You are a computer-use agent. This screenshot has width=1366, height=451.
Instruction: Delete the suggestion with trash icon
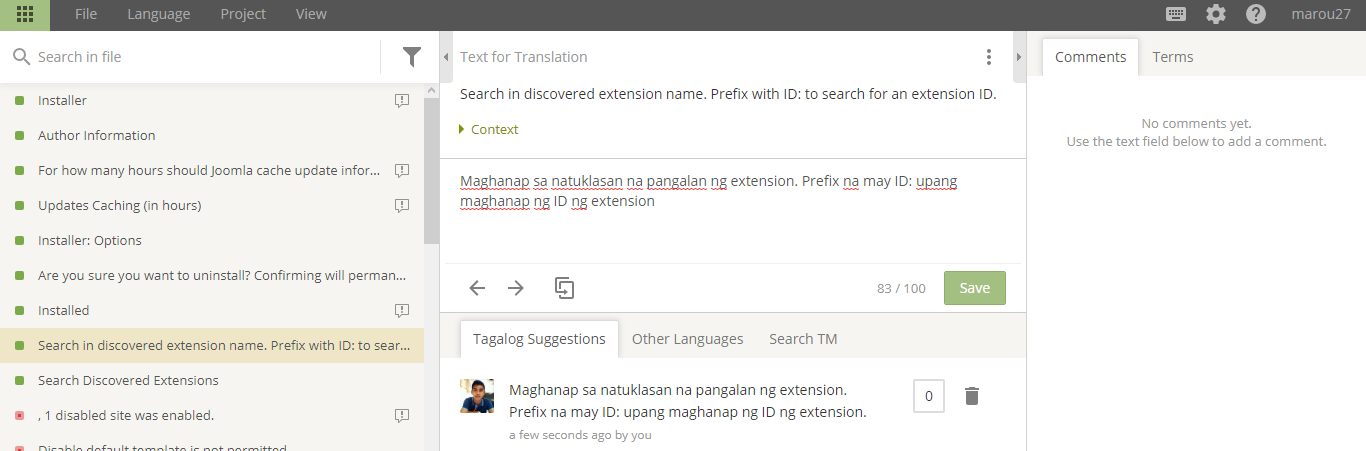coord(972,396)
